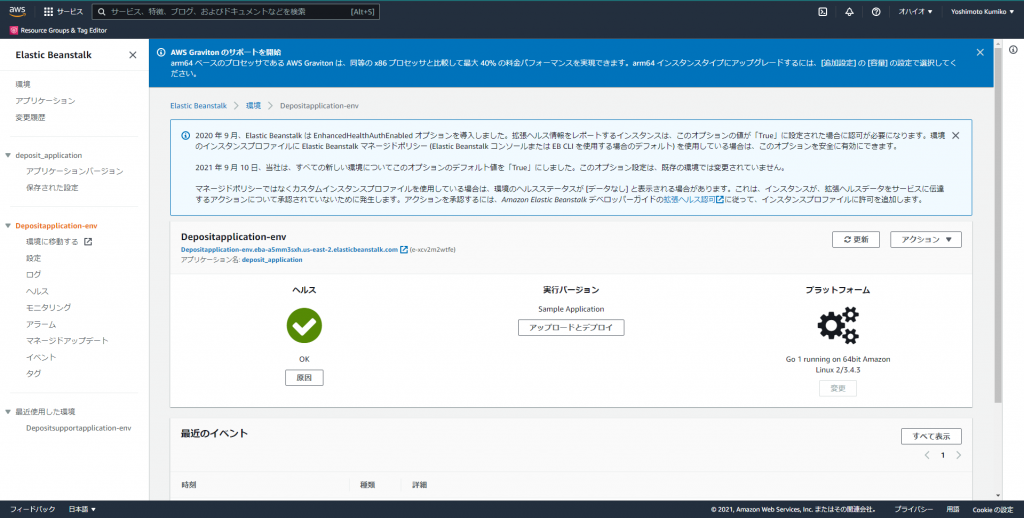This screenshot has width=1024, height=518.
Task: Open 保存された設定 in sidebar
Action: pyautogui.click(x=52, y=187)
